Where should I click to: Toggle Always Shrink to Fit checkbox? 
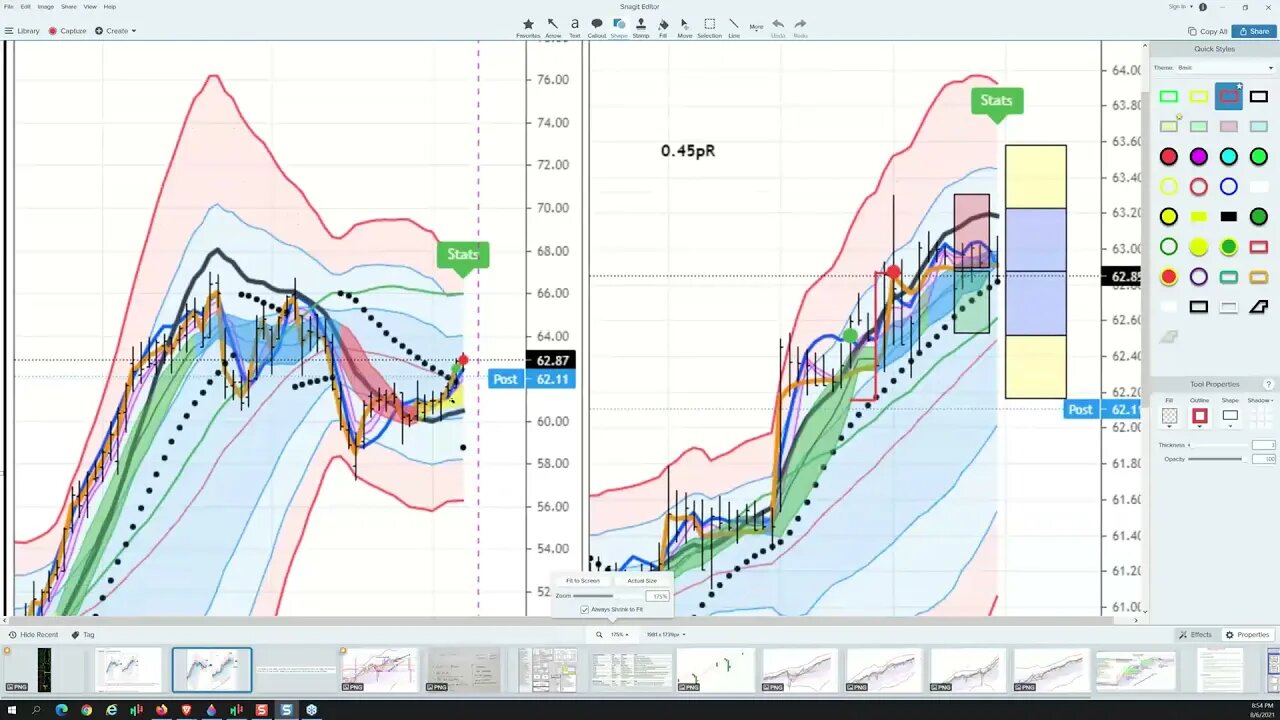(585, 609)
